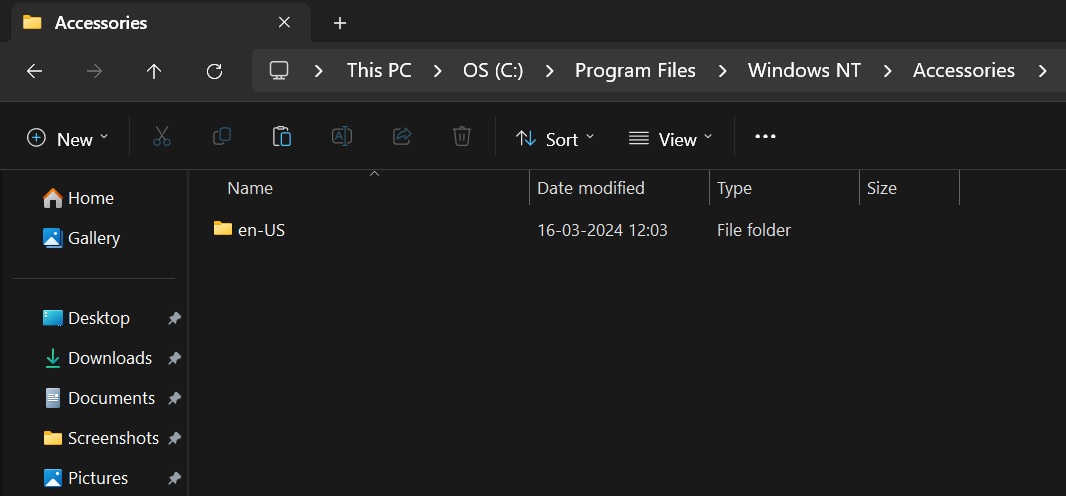The image size is (1066, 496).
Task: Select the en-US folder
Action: click(x=261, y=230)
